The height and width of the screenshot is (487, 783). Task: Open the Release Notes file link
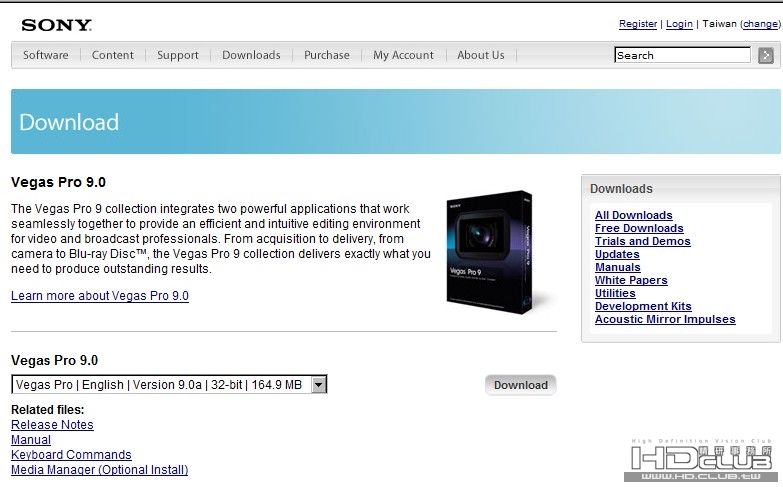(52, 425)
